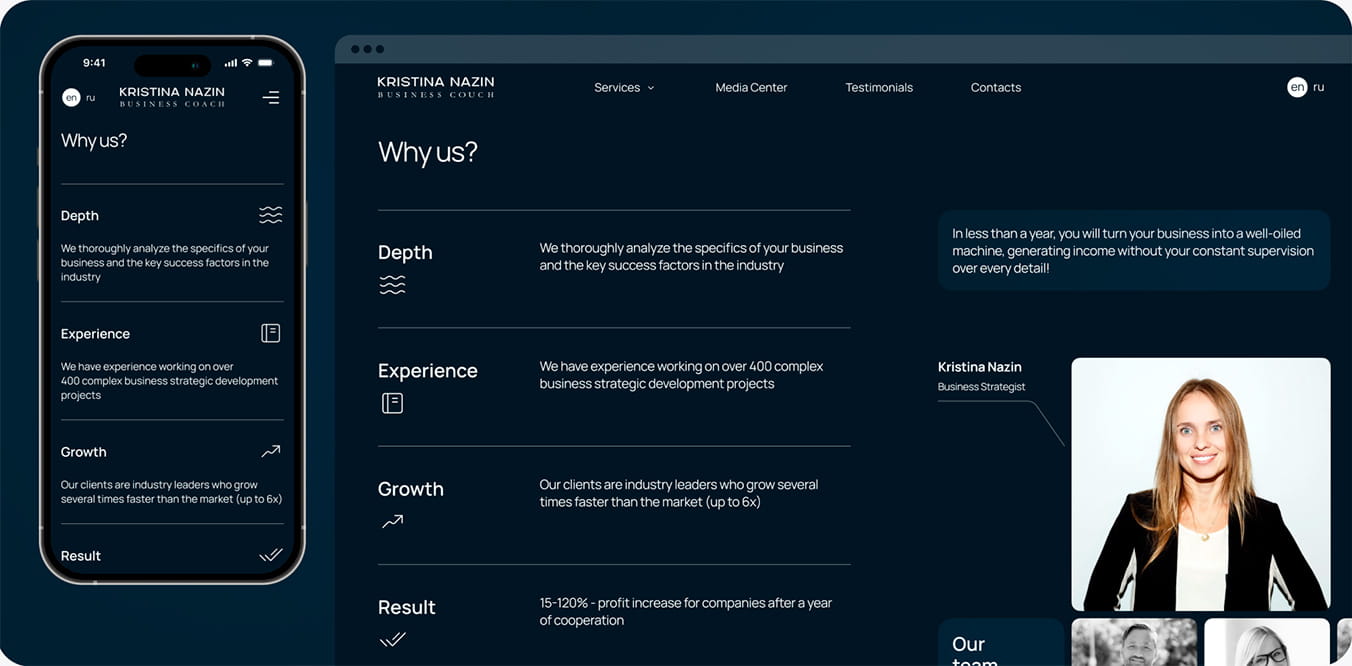Image resolution: width=1352 pixels, height=666 pixels.
Task: Open the Media Center menu item
Action: pos(751,88)
